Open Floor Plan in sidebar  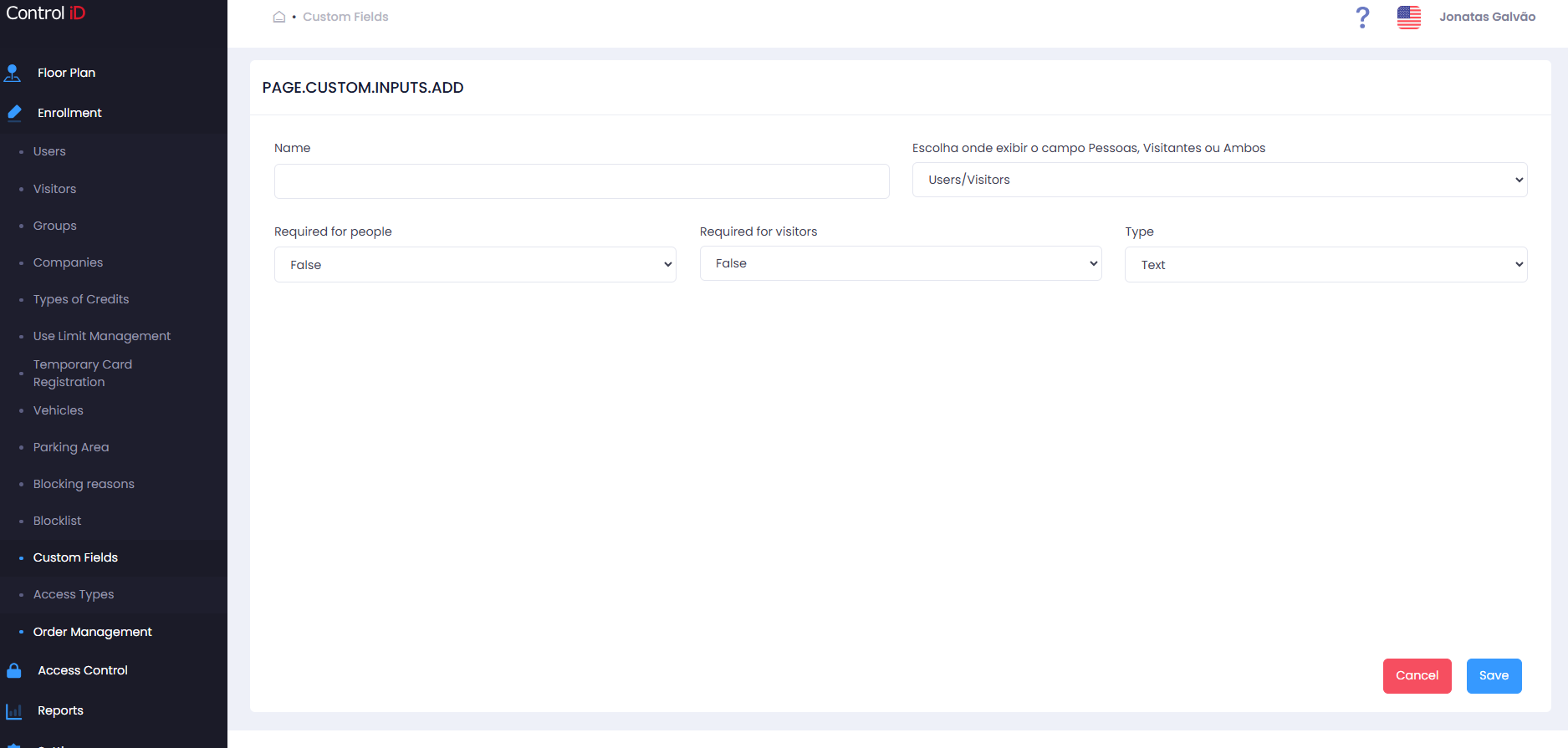pos(66,73)
